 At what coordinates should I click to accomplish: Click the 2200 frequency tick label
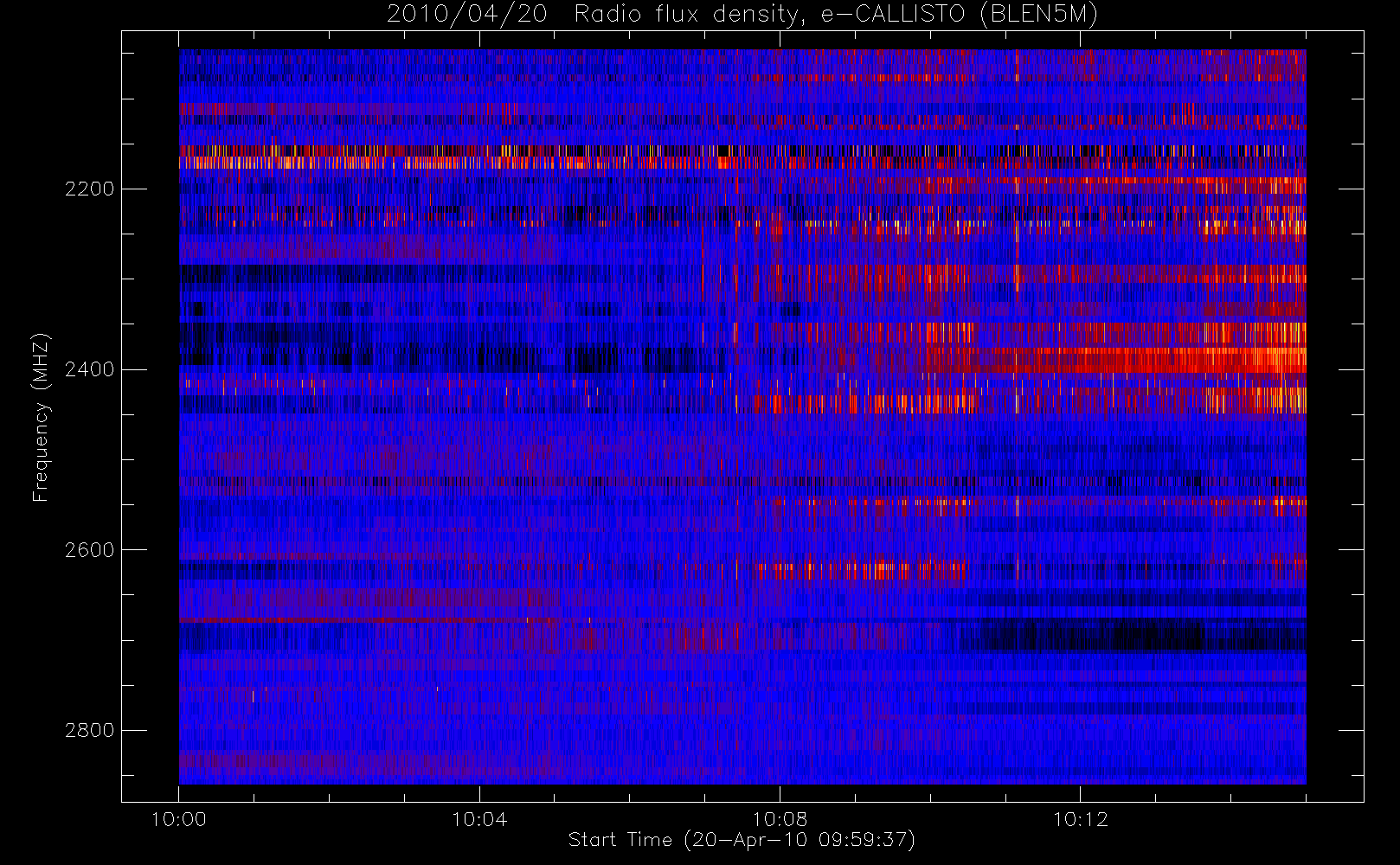click(89, 189)
